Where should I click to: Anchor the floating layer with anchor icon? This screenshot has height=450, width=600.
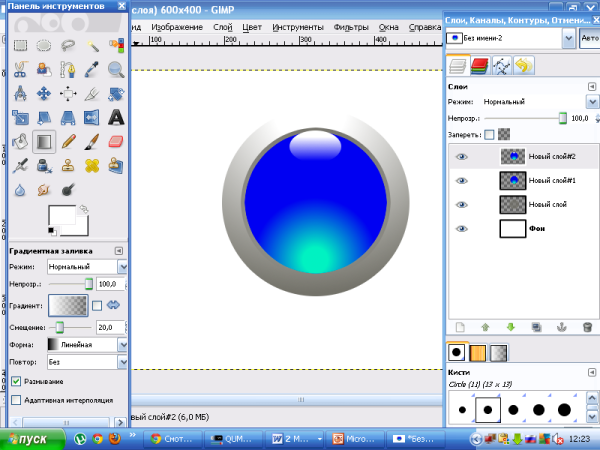click(562, 326)
